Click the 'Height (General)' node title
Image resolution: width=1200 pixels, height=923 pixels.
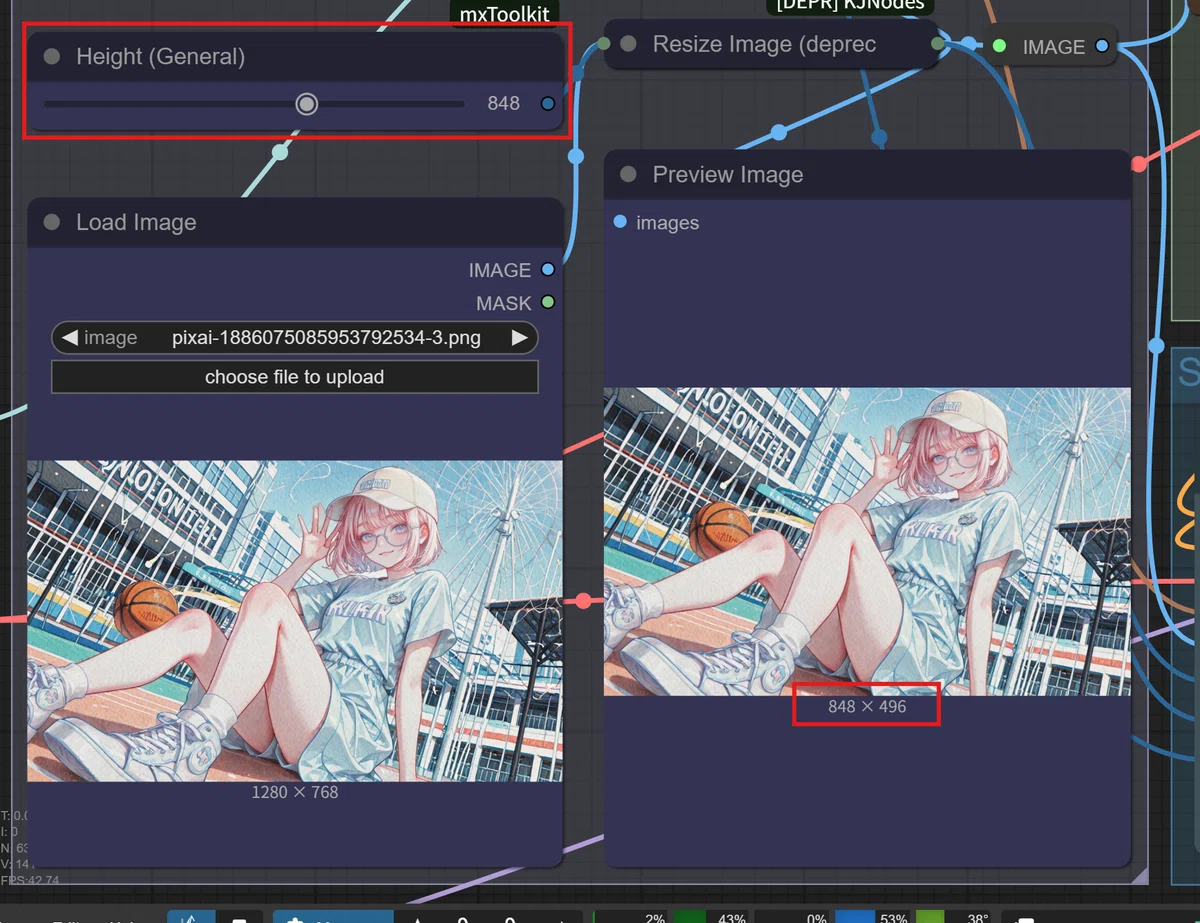(x=161, y=57)
